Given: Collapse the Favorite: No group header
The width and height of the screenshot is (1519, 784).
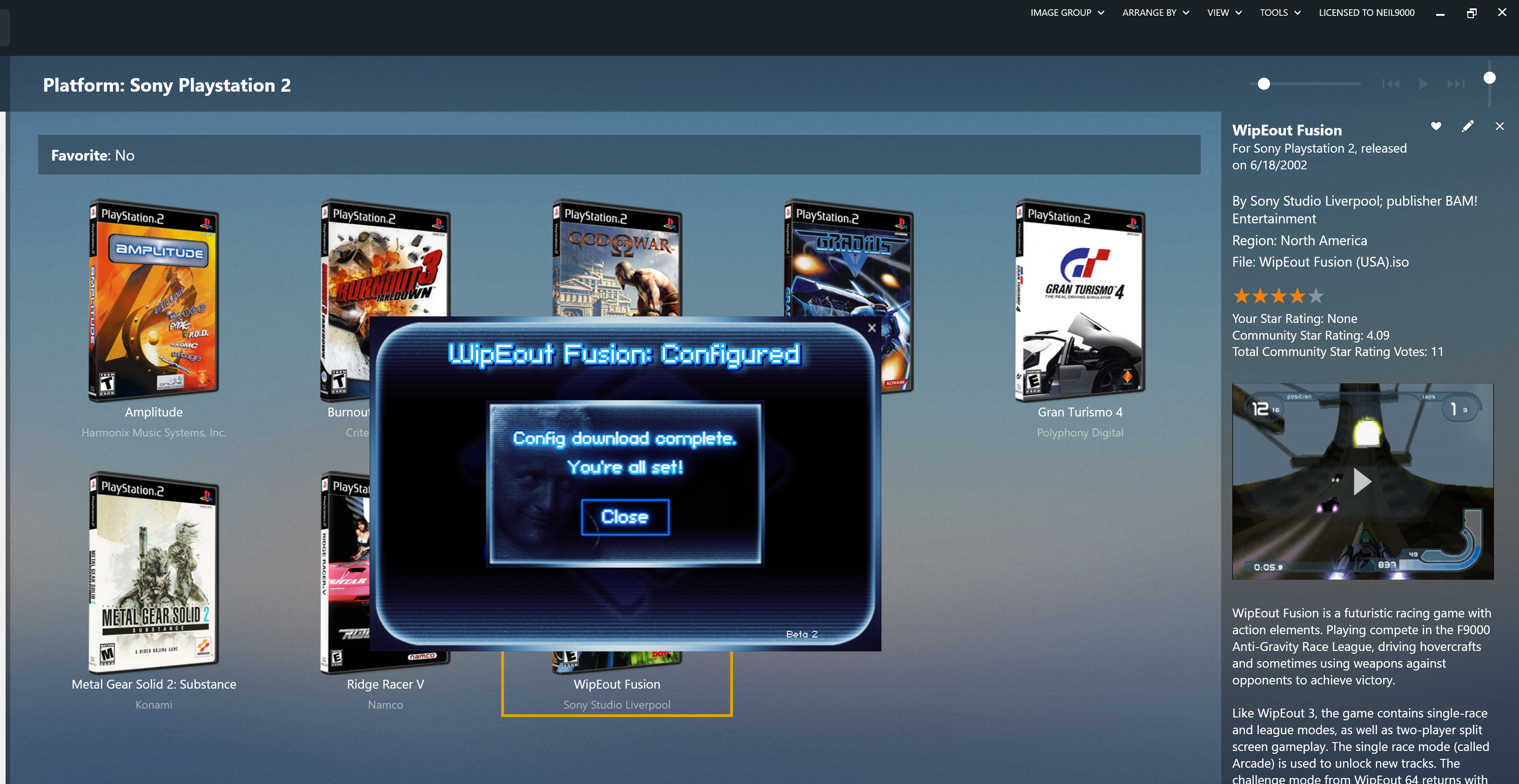Looking at the screenshot, I should point(619,155).
